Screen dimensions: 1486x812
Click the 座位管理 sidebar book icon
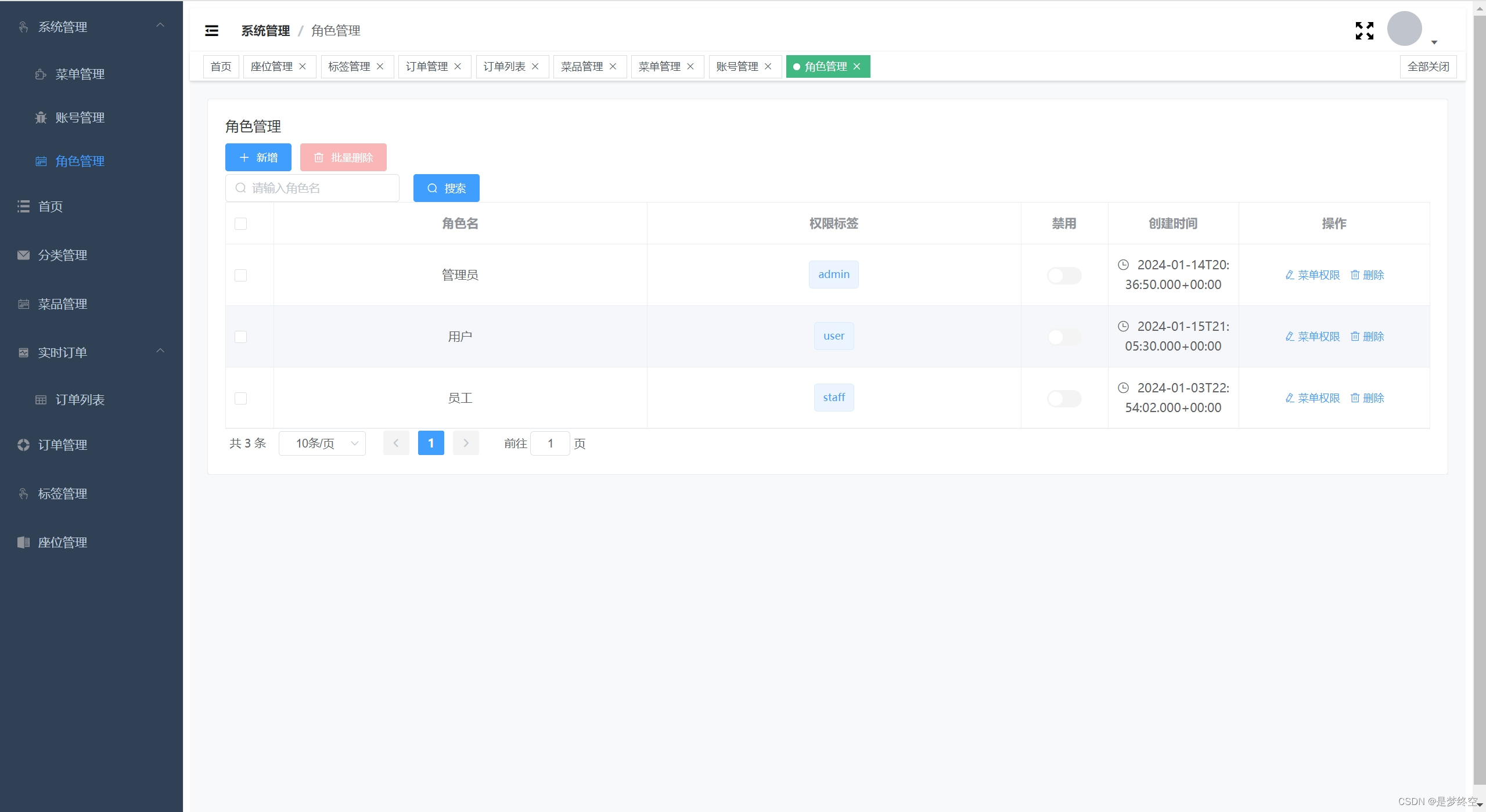point(23,543)
